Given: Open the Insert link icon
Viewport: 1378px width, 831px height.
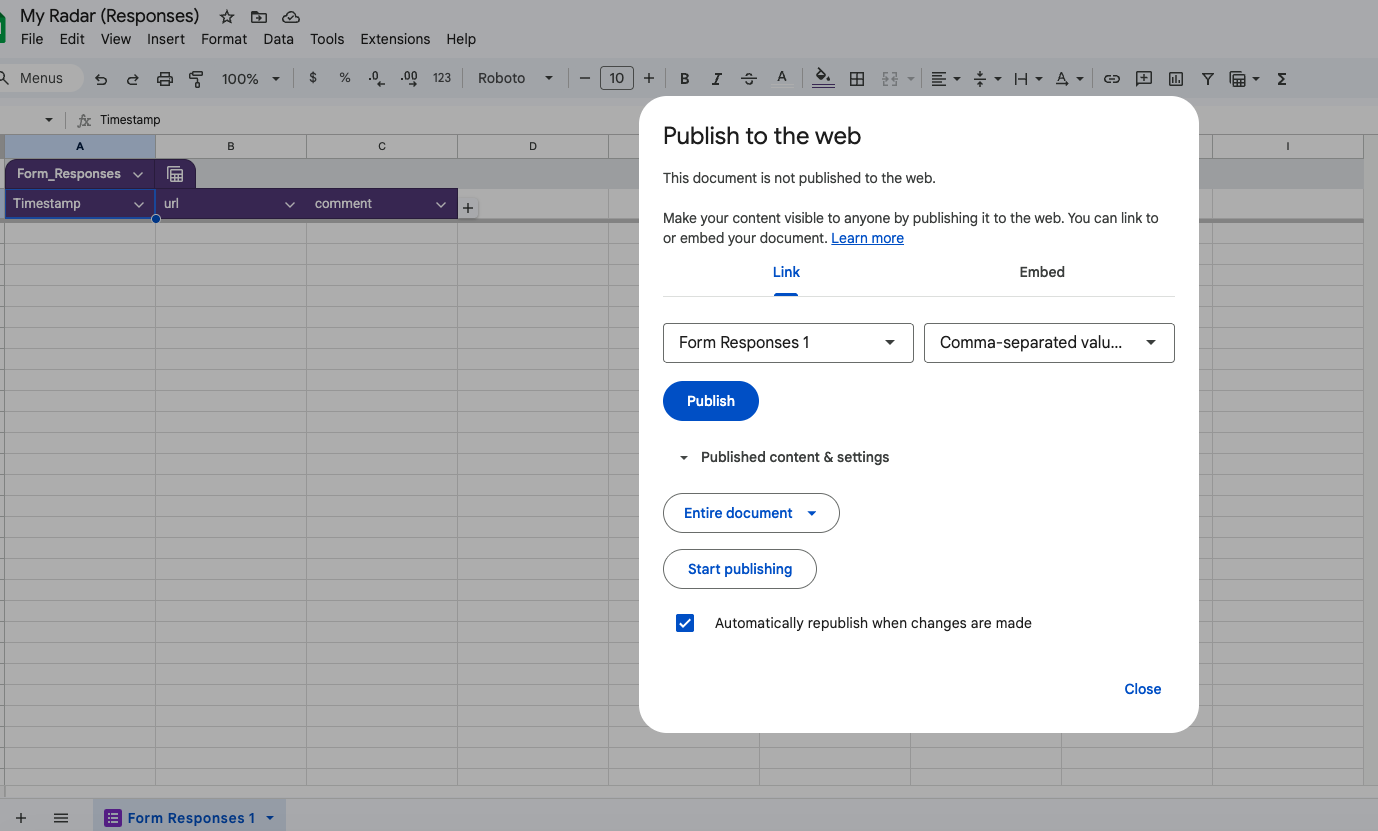Looking at the screenshot, I should [x=1112, y=78].
